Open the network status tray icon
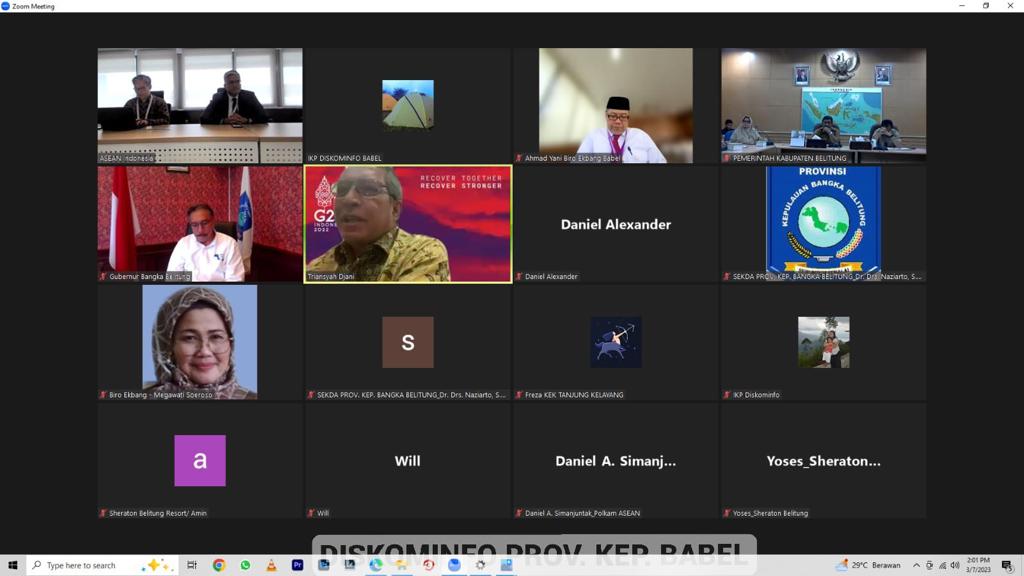1024x576 pixels. point(942,566)
